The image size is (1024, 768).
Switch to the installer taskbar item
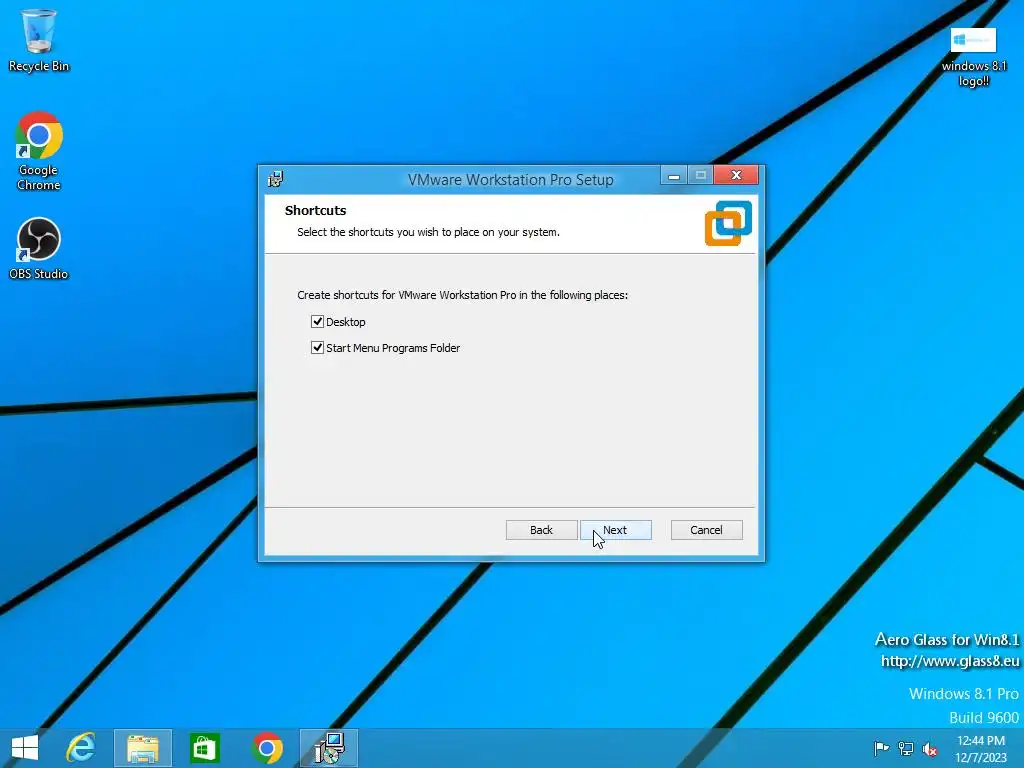328,748
